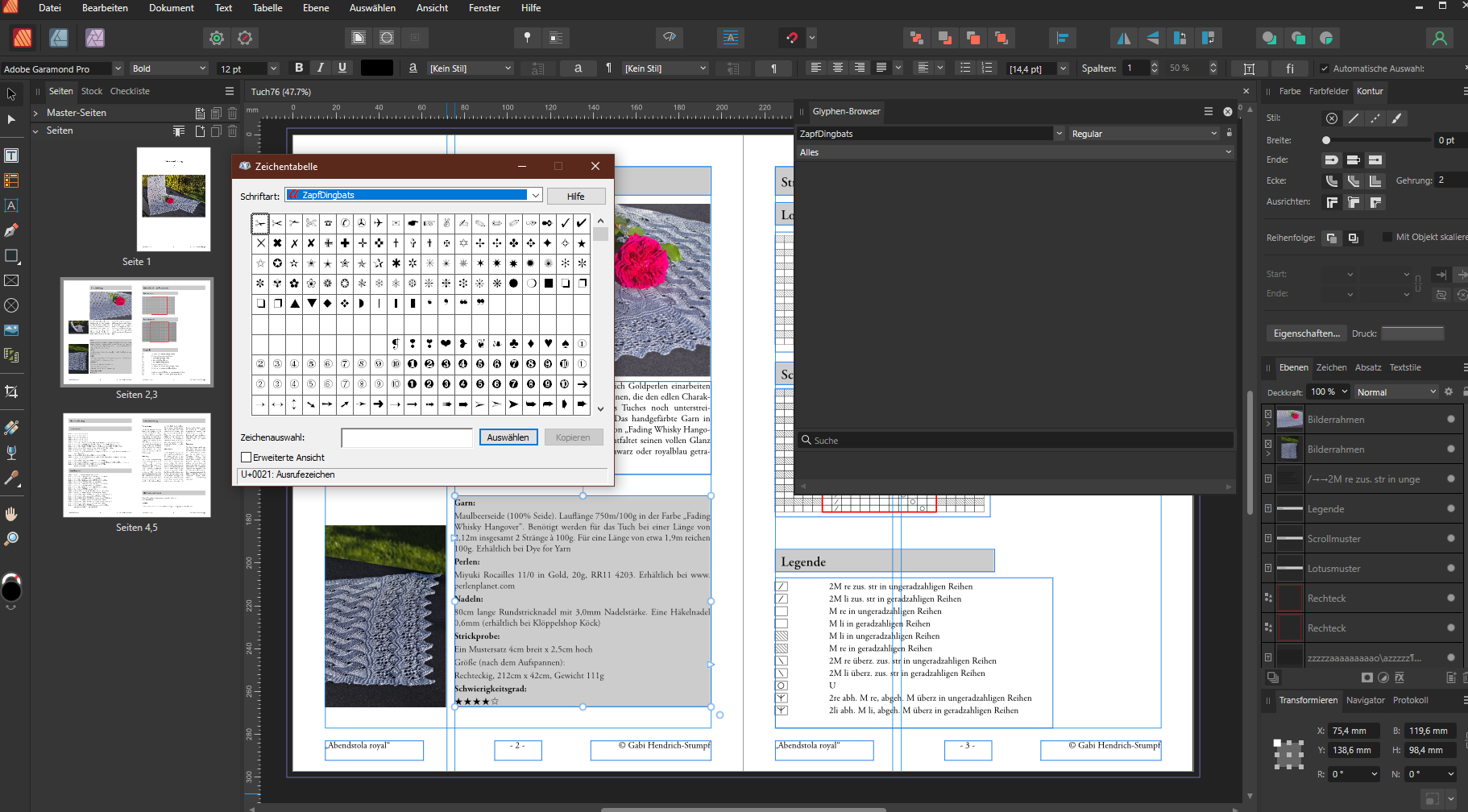Select the round cap end style
This screenshot has width=1468, height=812.
coord(1332,159)
